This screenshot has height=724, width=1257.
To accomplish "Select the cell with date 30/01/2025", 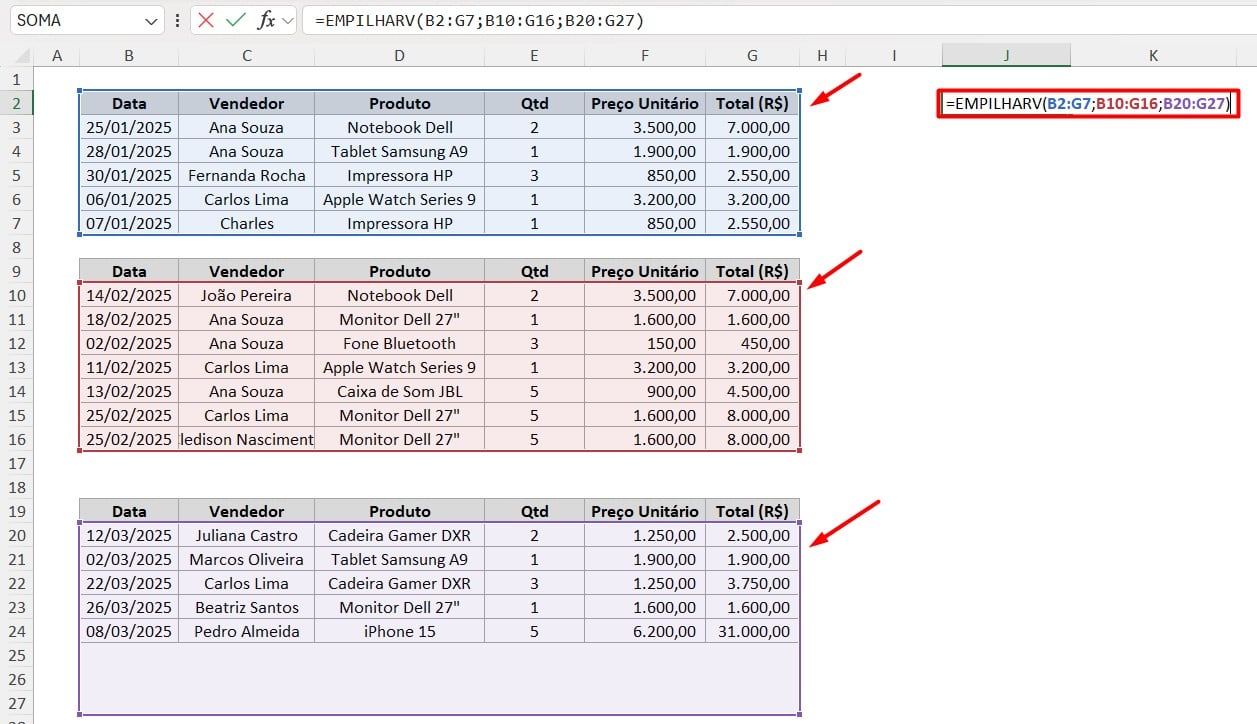I will [x=129, y=175].
